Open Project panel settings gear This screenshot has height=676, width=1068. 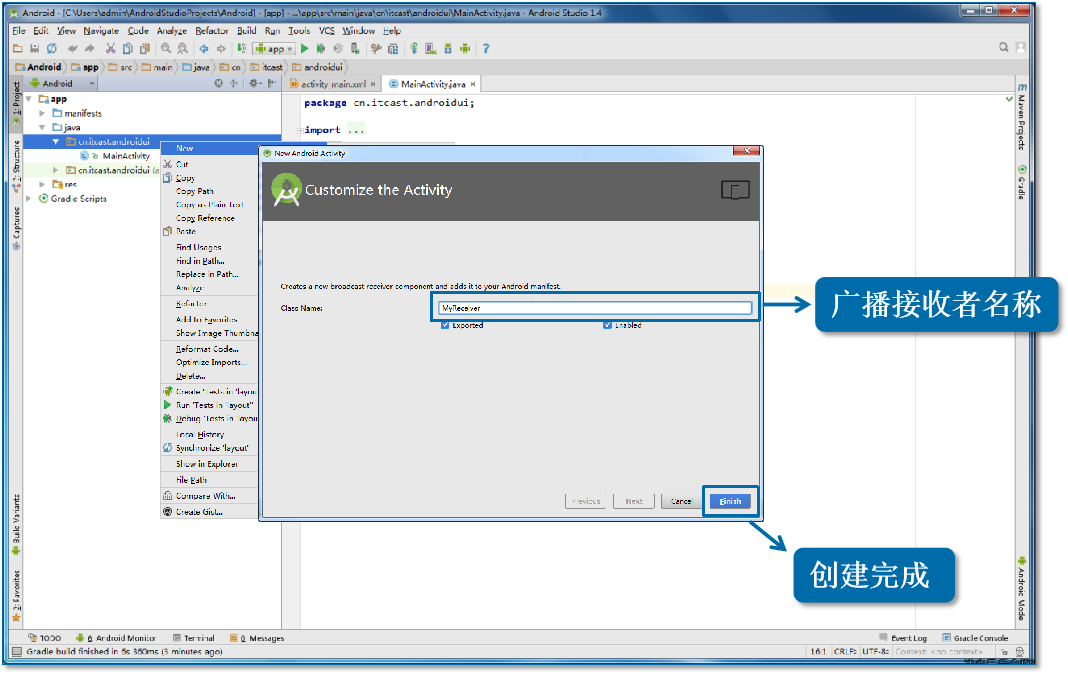point(254,83)
